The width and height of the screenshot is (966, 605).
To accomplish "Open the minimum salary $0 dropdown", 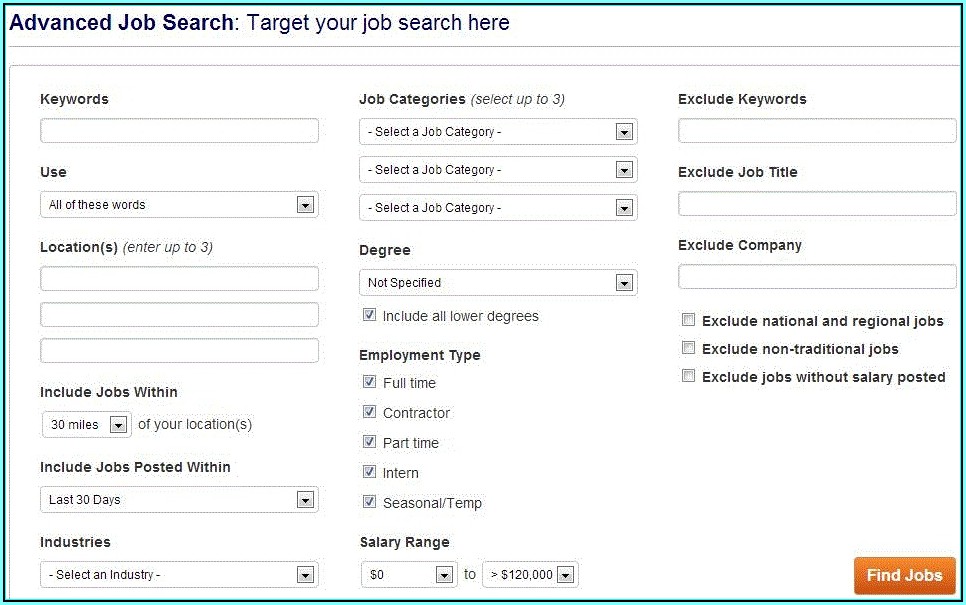I will click(x=409, y=575).
